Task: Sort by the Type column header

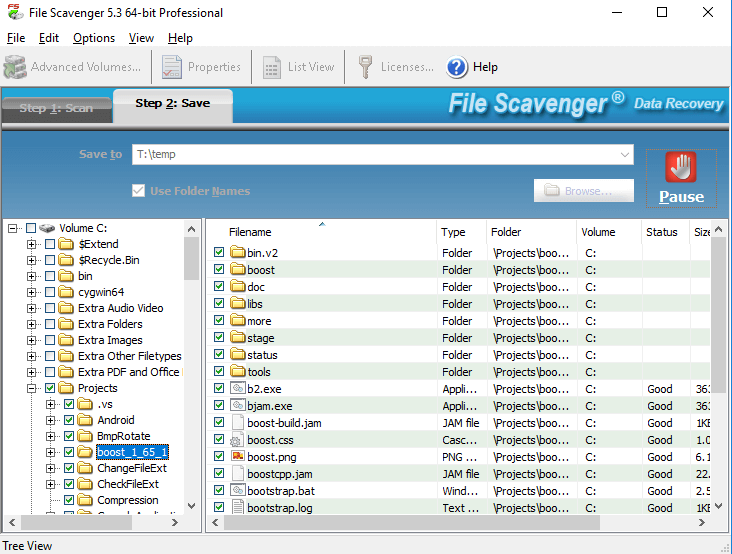Action: (x=462, y=232)
